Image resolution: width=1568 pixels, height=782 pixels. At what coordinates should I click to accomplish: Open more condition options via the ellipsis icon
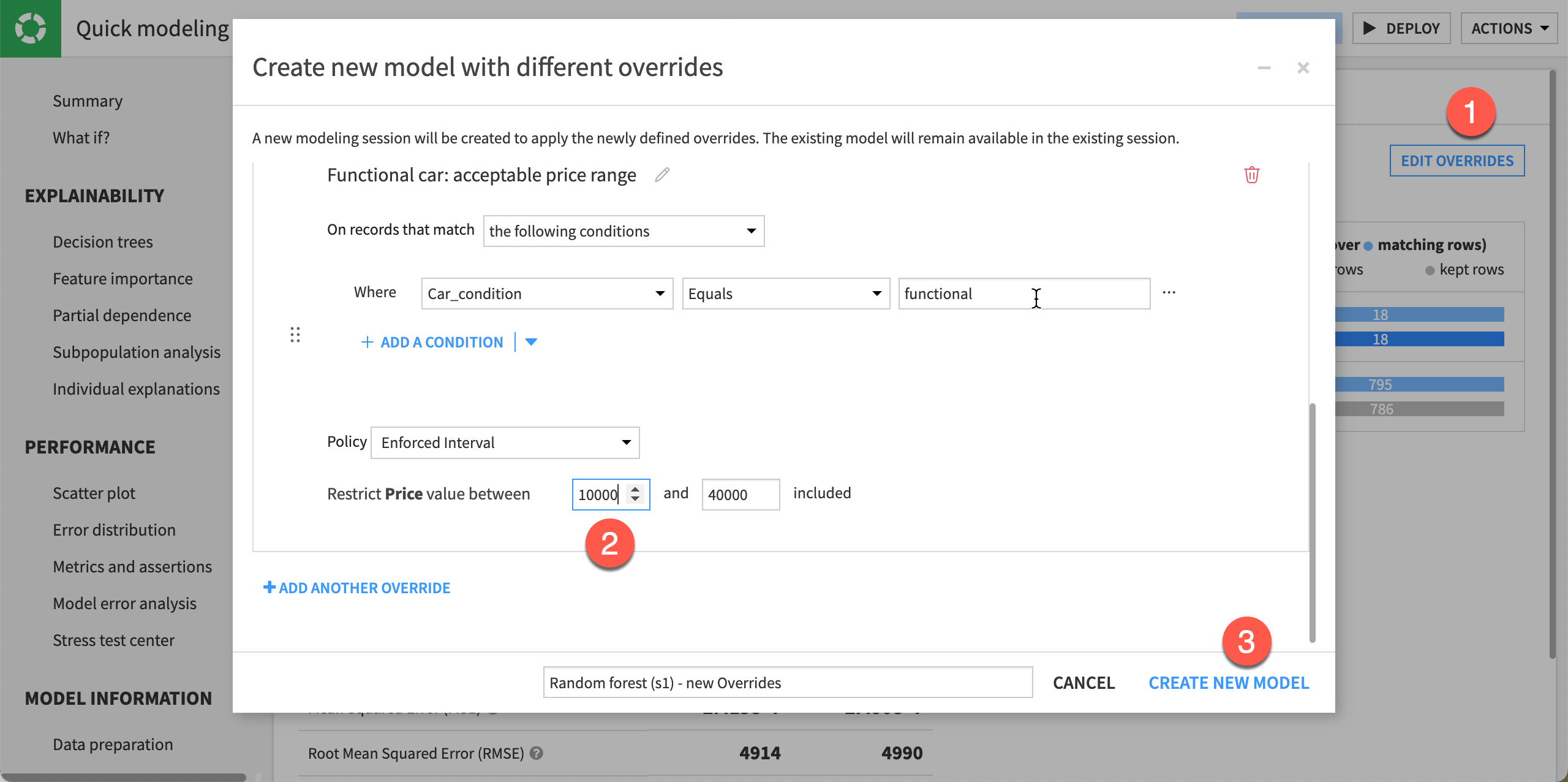1170,292
